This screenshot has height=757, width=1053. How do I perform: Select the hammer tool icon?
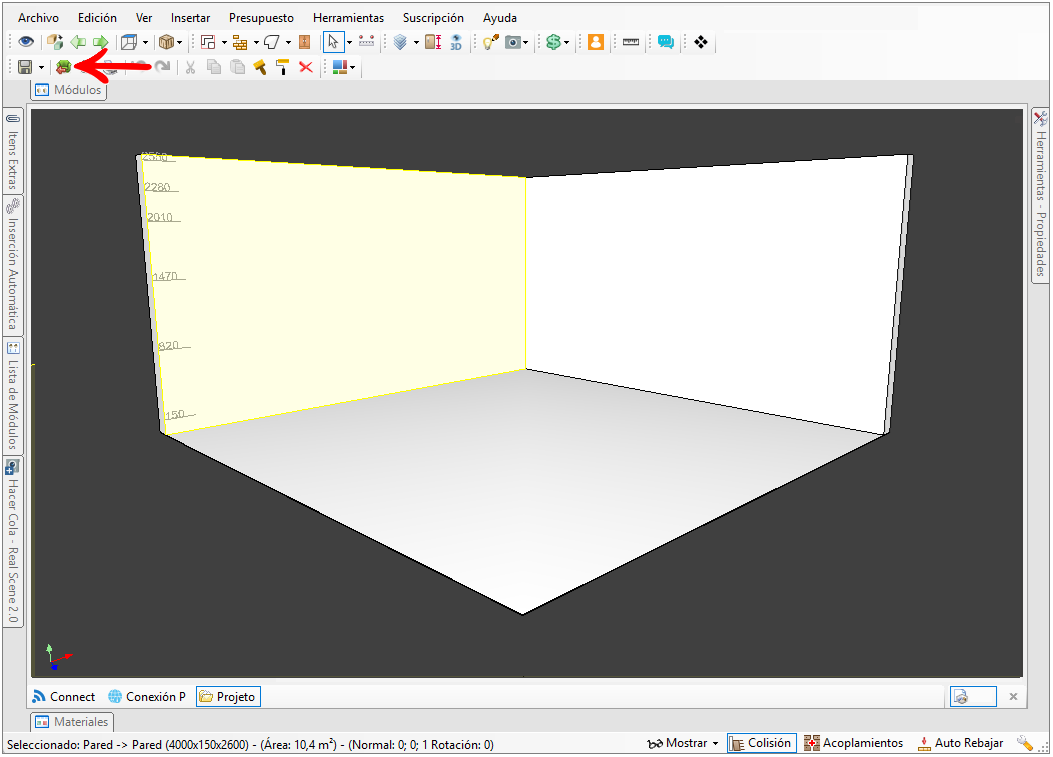(260, 67)
